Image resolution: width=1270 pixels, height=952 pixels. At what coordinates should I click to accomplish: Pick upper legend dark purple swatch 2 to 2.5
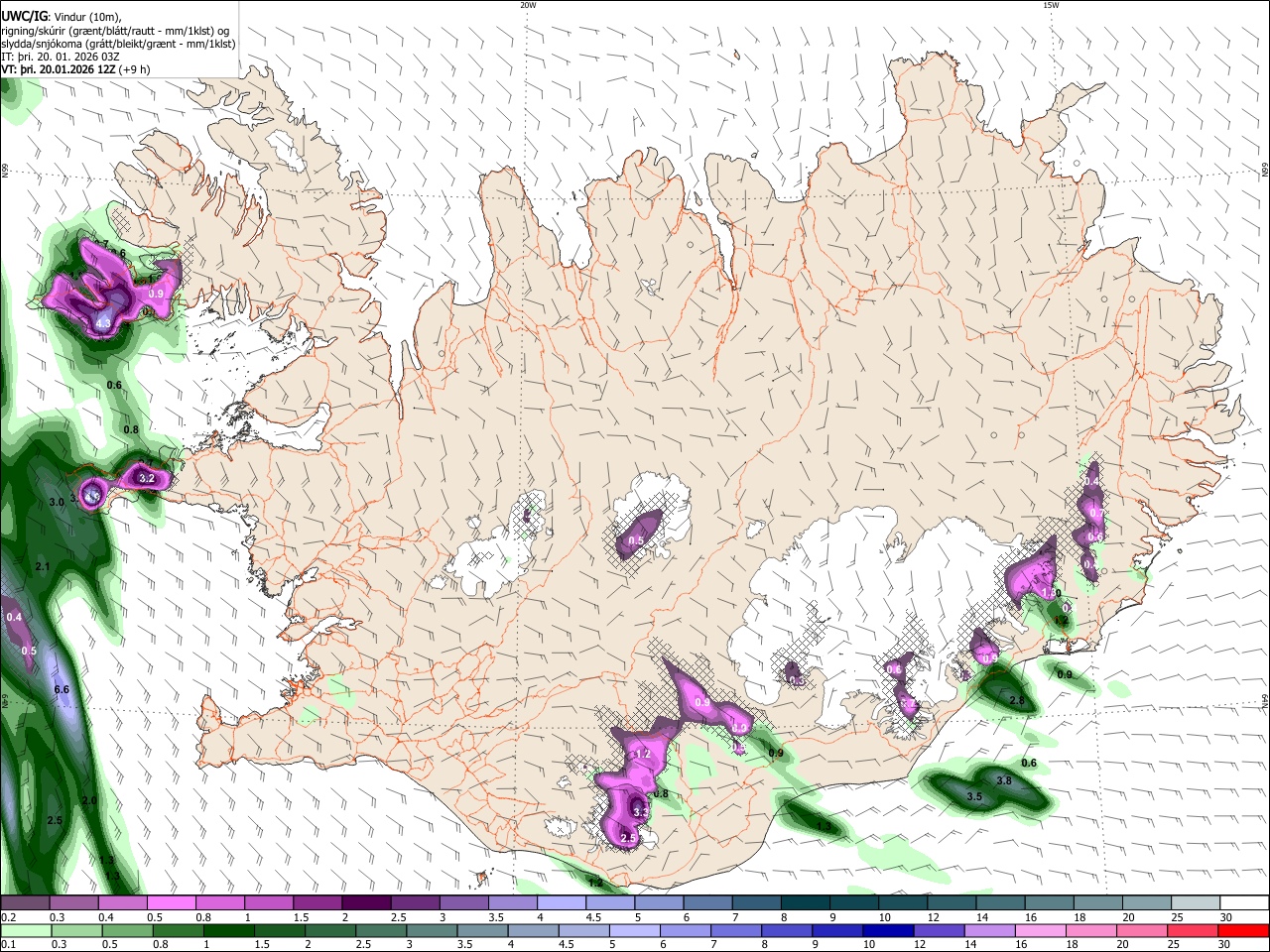pyautogui.click(x=366, y=903)
